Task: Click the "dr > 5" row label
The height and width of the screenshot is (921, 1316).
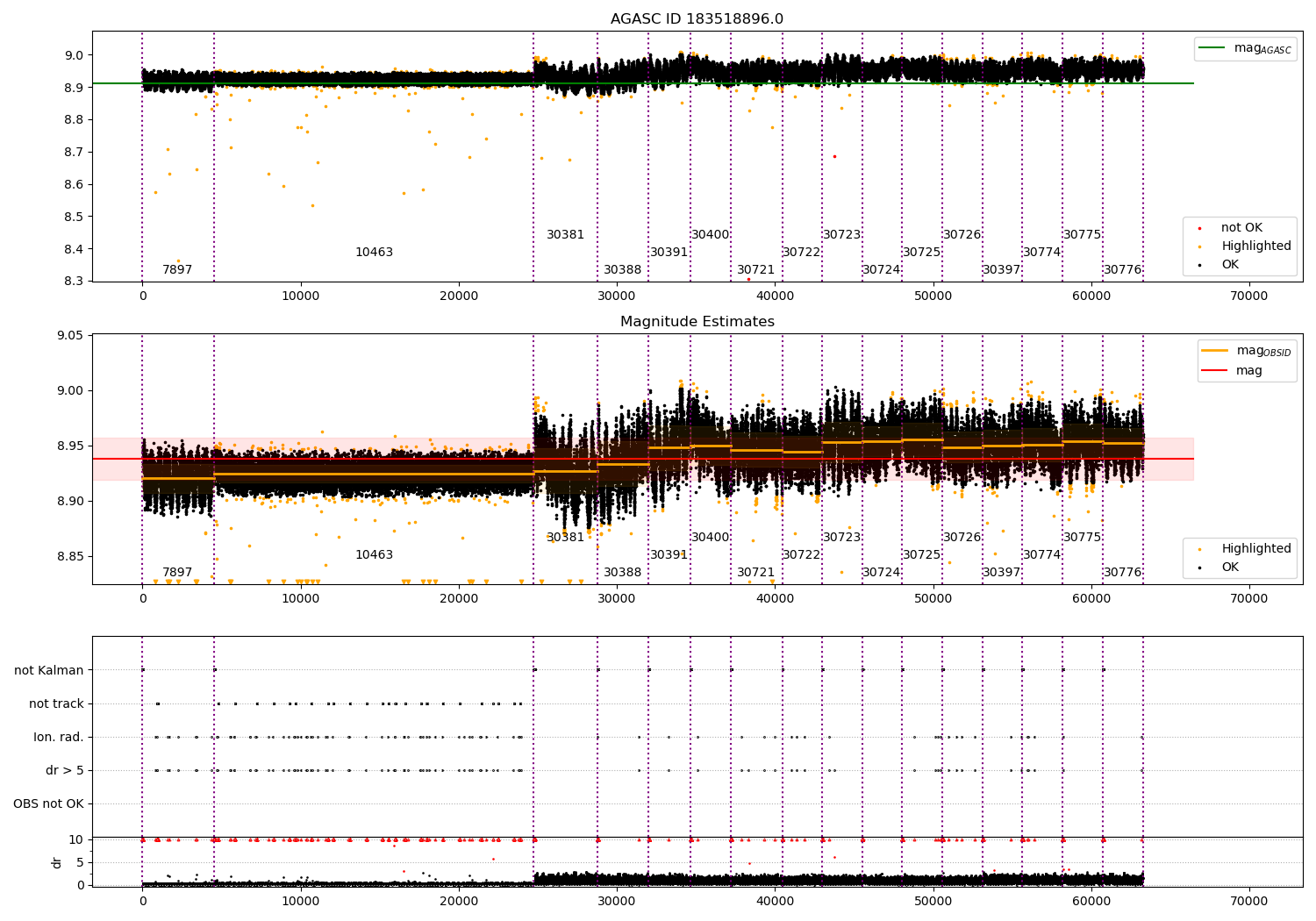Action: click(x=65, y=771)
